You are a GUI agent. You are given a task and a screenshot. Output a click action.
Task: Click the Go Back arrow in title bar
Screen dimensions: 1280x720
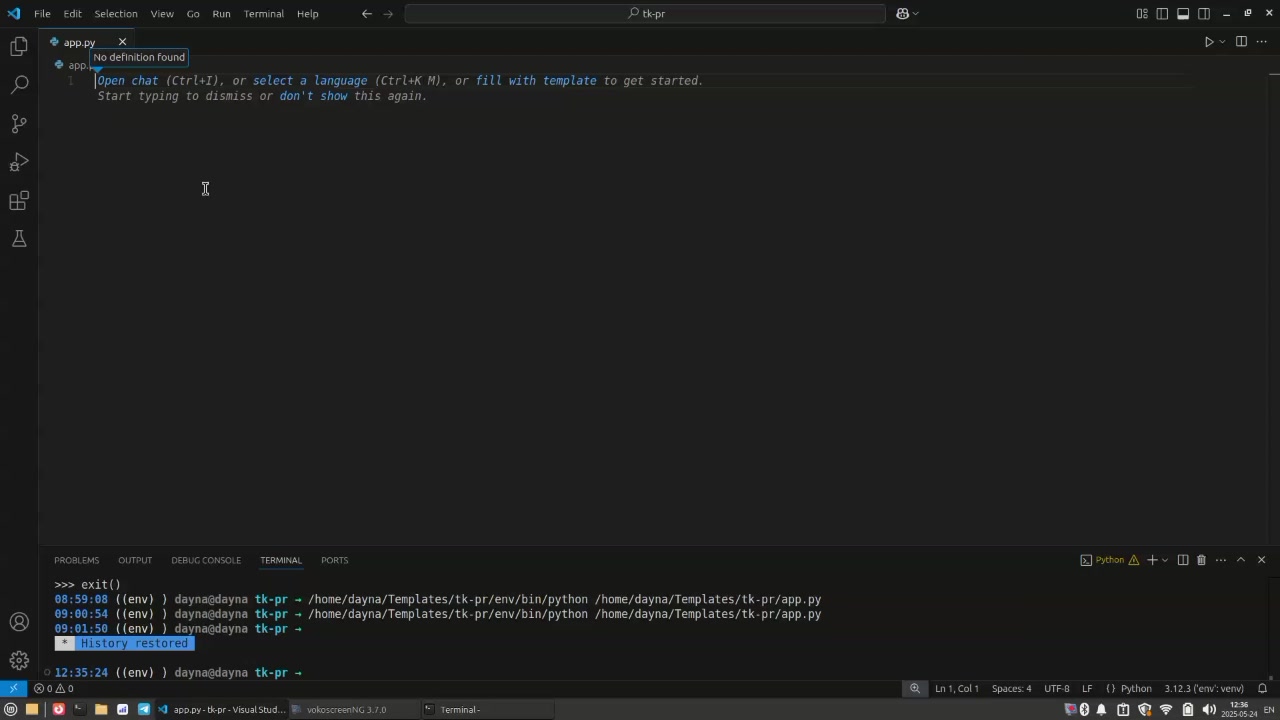pos(367,14)
